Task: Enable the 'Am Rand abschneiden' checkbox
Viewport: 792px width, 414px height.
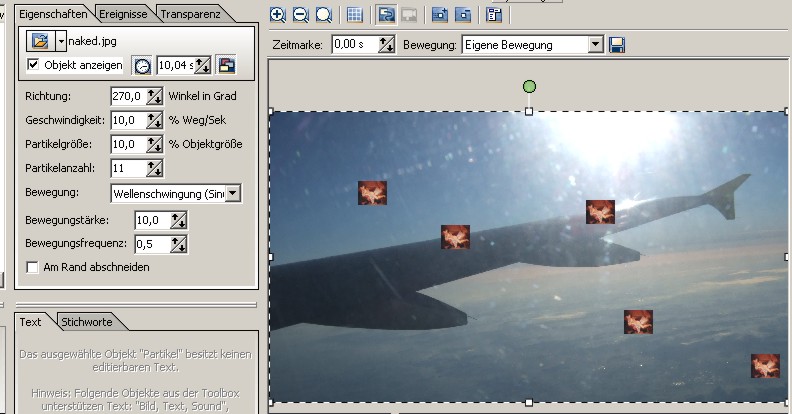Action: pyautogui.click(x=33, y=267)
